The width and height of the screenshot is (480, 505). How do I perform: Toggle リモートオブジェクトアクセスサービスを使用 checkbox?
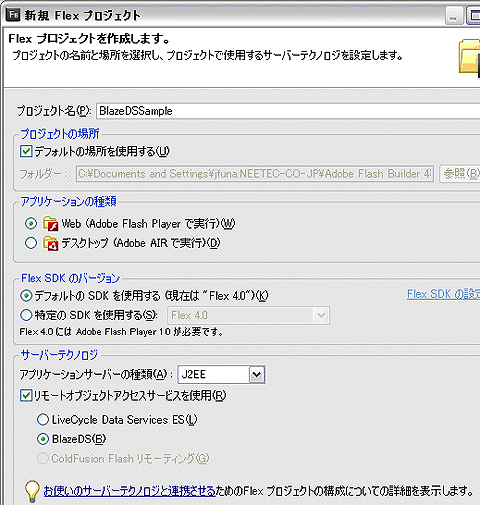pos(26,396)
